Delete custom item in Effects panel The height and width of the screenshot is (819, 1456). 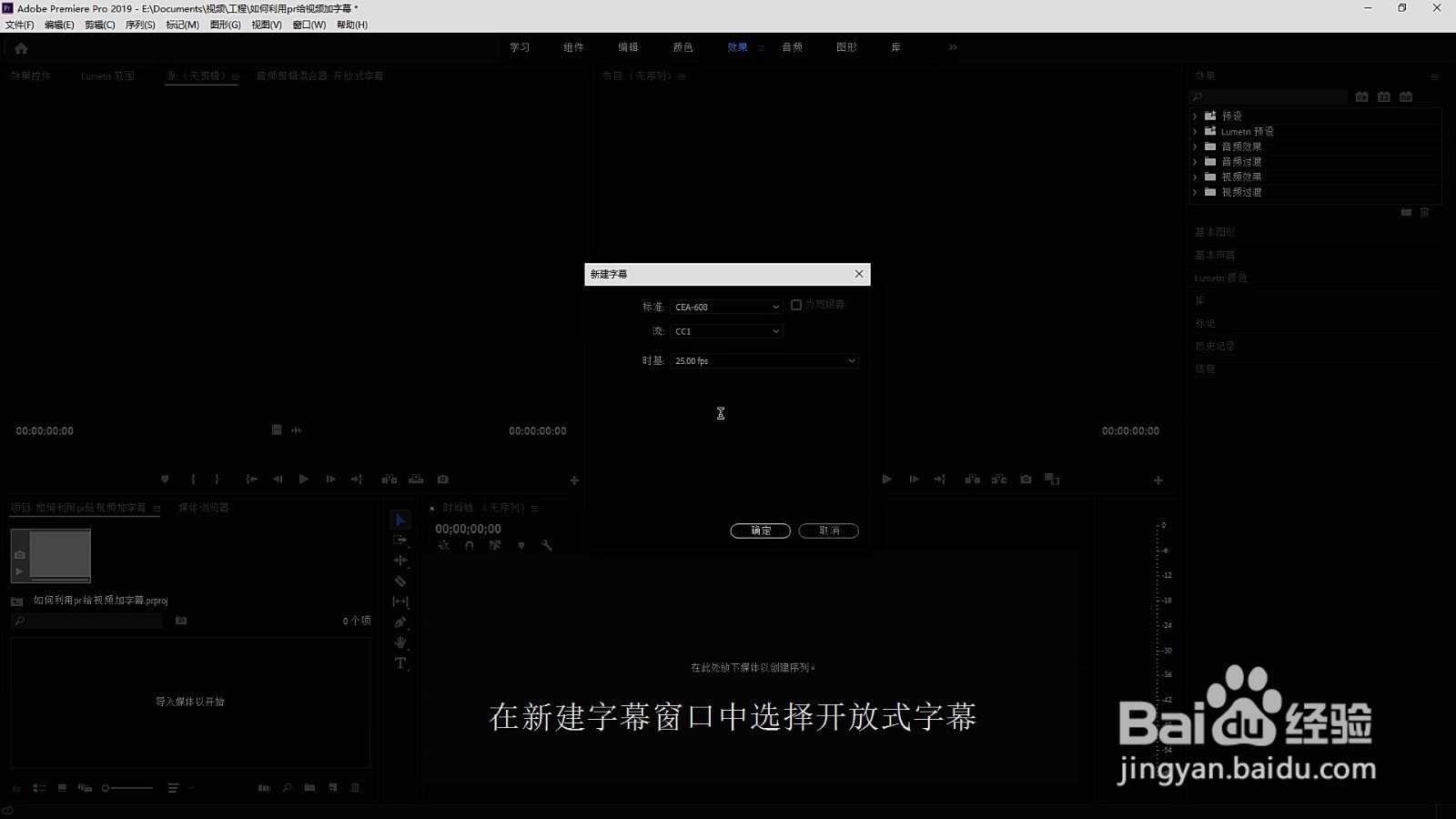pos(1425,212)
